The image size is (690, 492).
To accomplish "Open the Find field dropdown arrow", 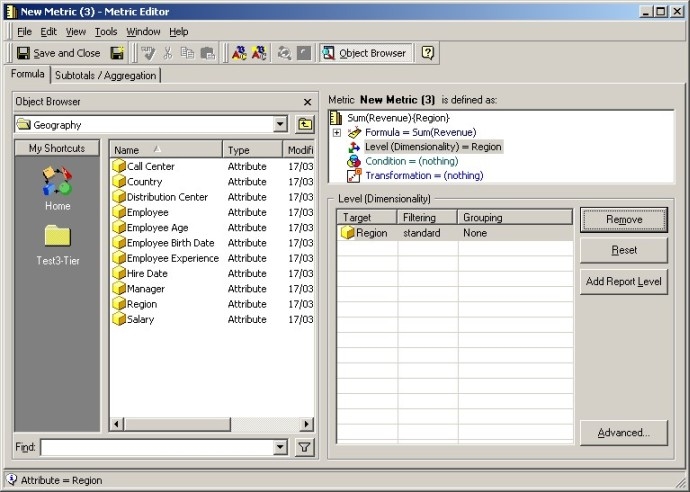I will tap(280, 447).
